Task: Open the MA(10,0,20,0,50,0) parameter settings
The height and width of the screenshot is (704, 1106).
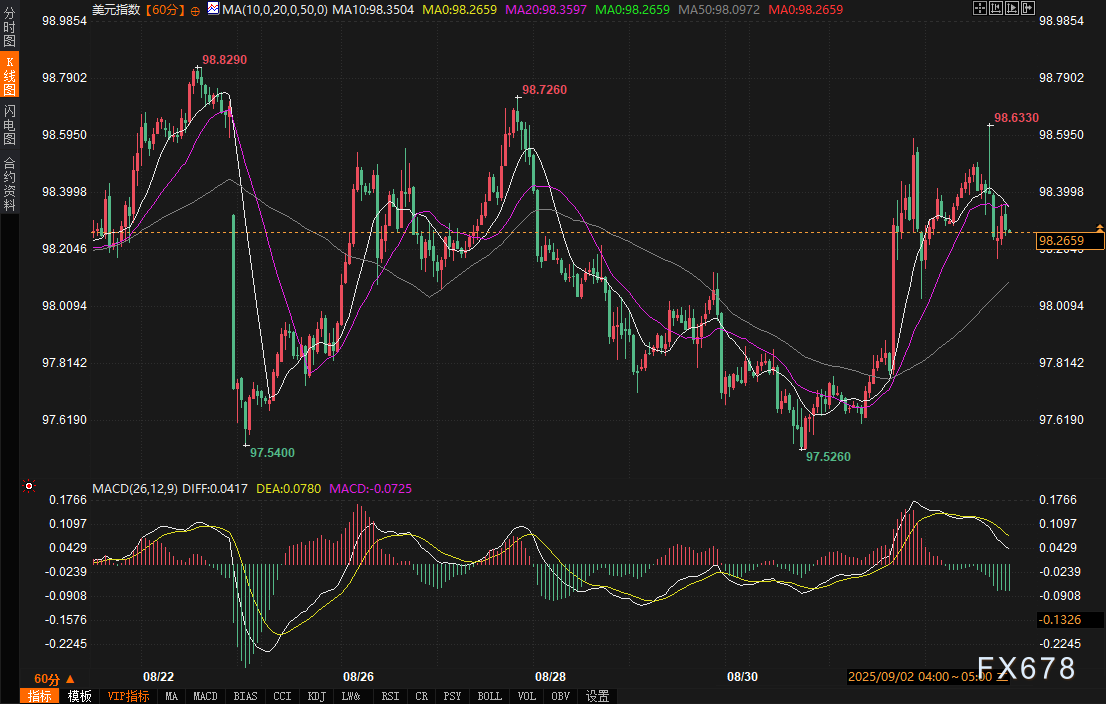Action: [273, 9]
